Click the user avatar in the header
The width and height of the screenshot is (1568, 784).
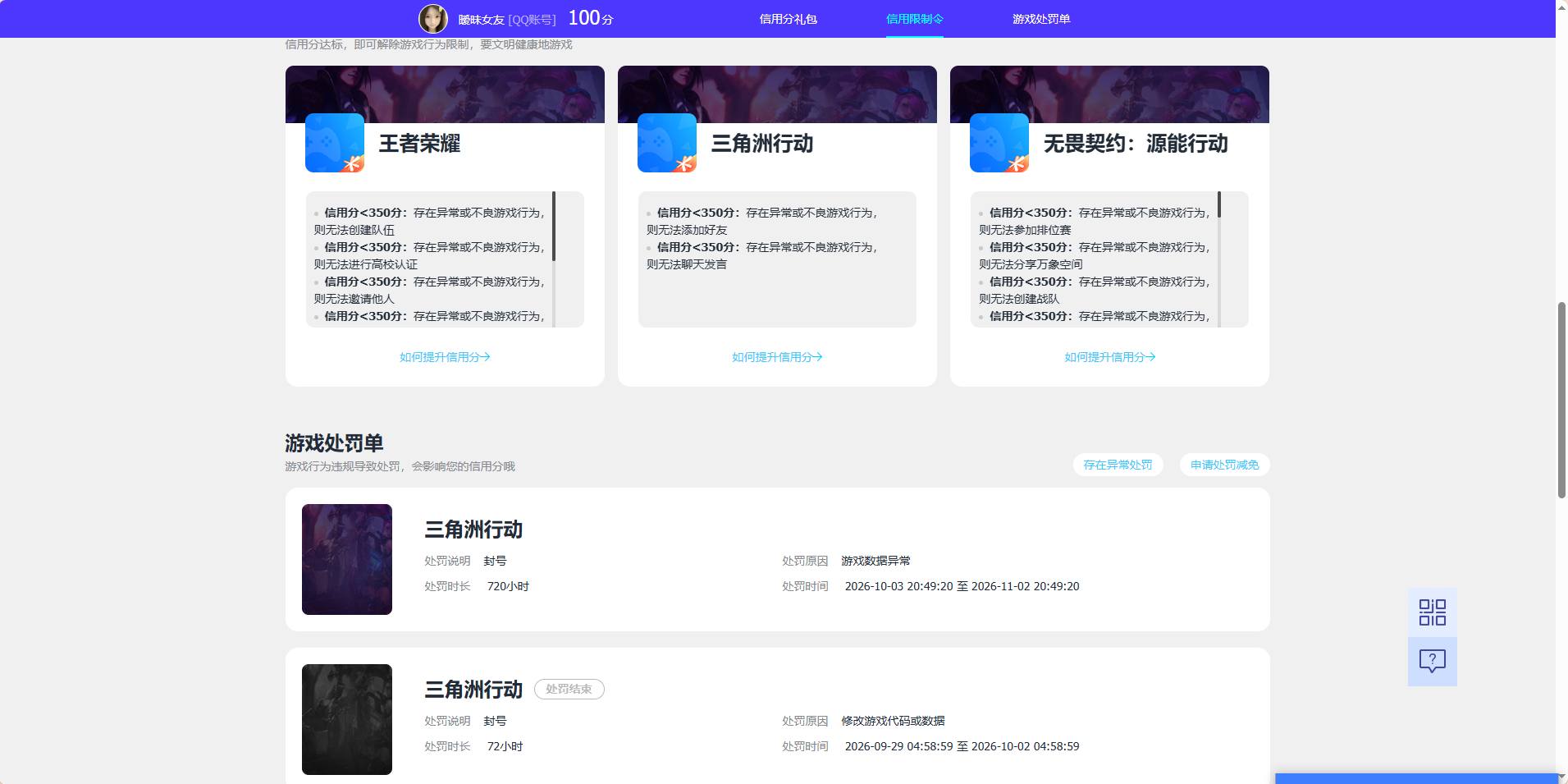pos(433,19)
